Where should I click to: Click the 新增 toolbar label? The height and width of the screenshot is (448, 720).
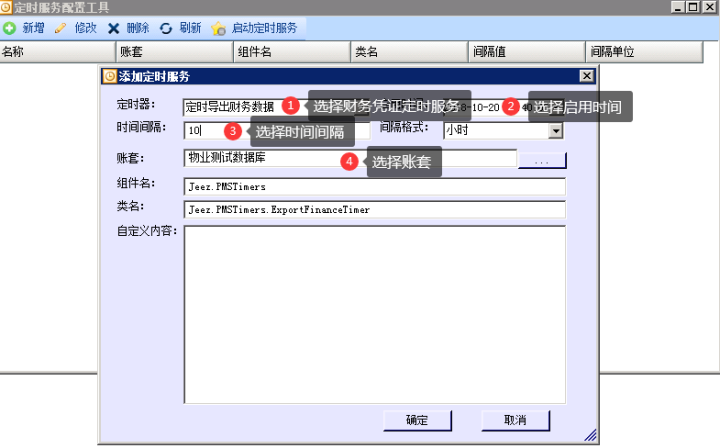click(34, 28)
